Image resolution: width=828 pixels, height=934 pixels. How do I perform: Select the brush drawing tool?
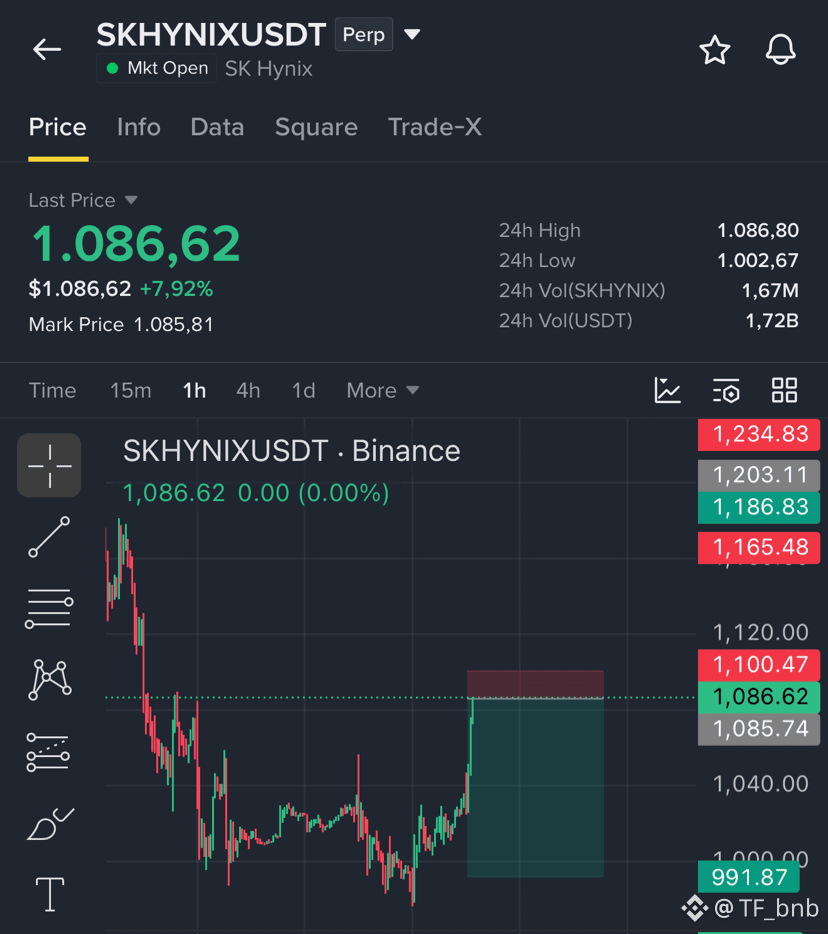click(50, 824)
